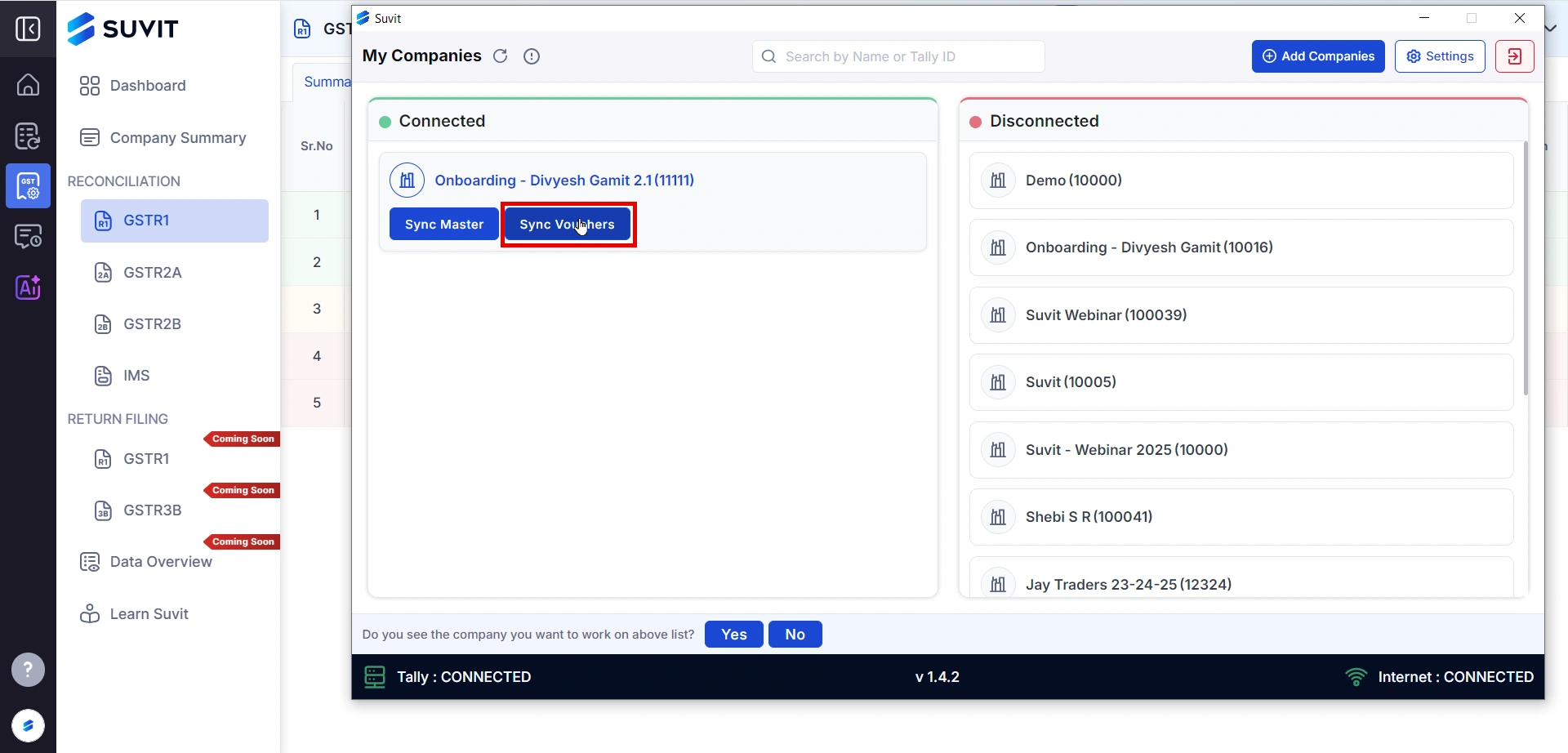Refresh the My Companies list
The image size is (1568, 753).
501,56
